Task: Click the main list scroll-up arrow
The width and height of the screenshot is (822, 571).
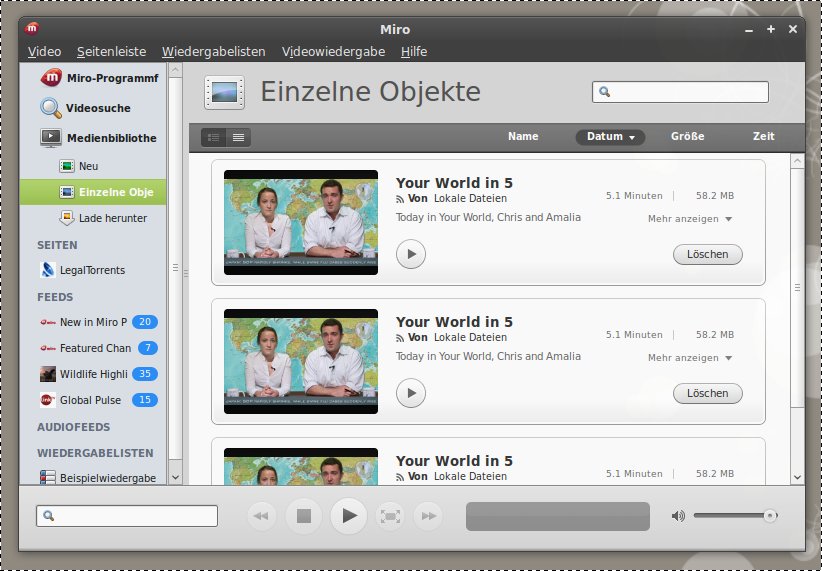Action: (797, 161)
